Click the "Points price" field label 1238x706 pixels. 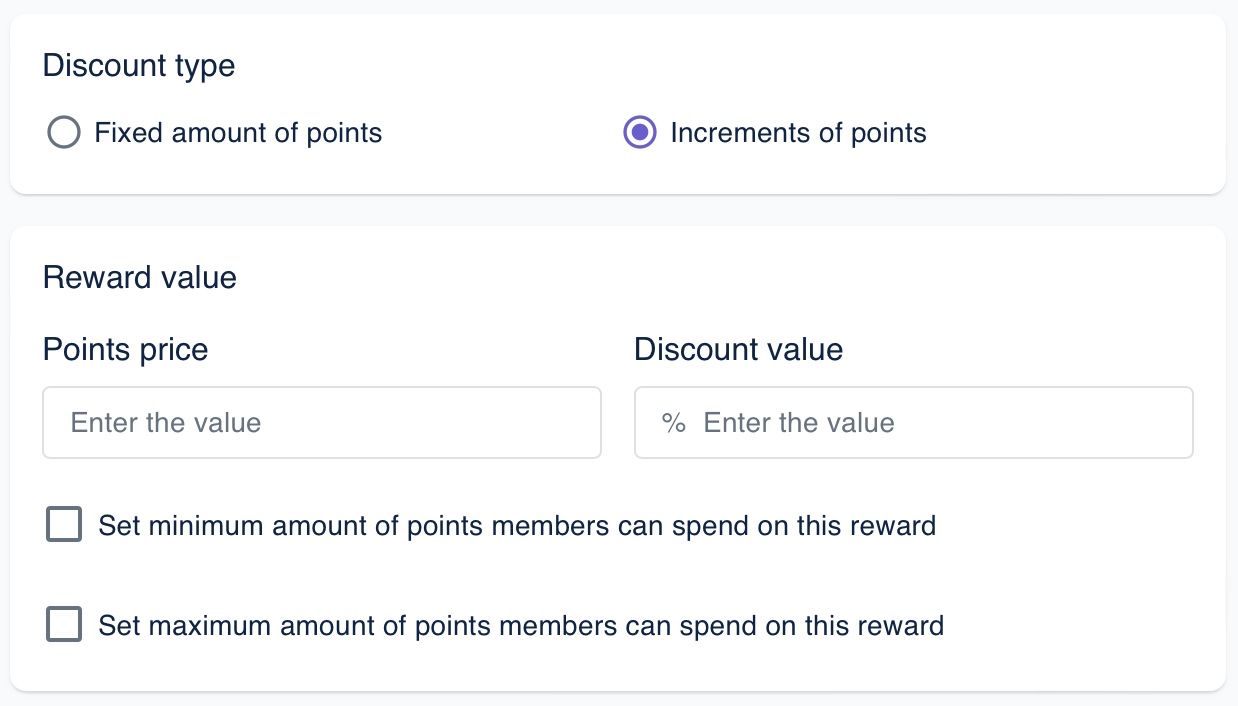pos(126,349)
